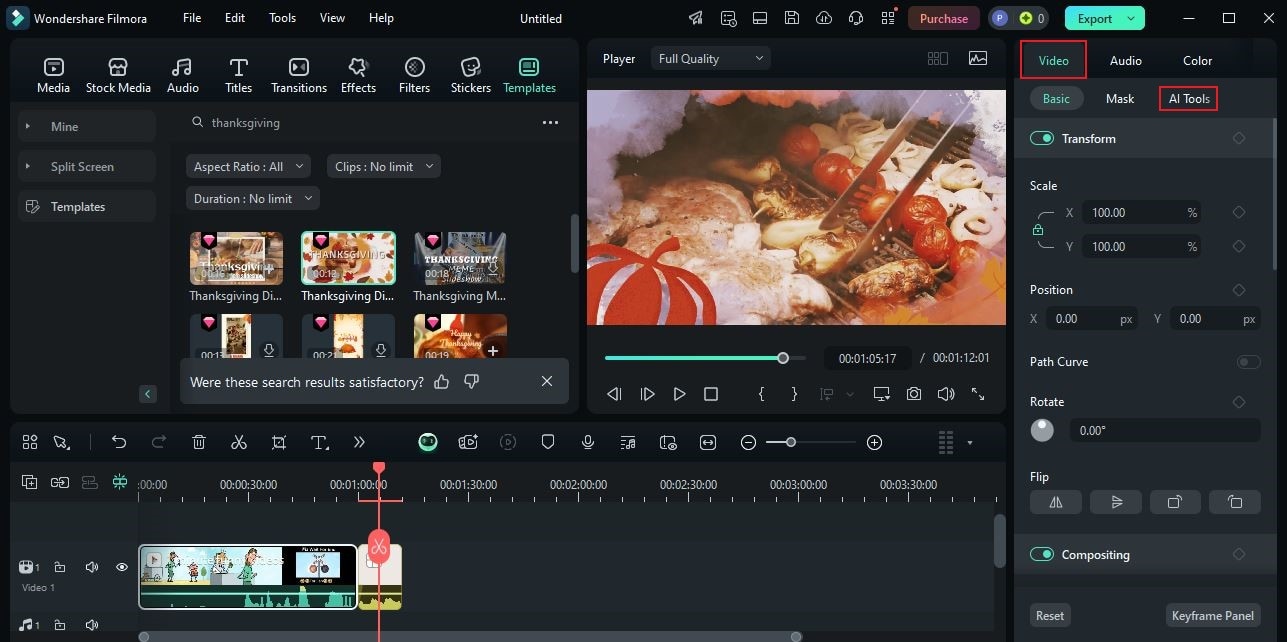
Task: Hide Video 1 track with eye icon
Action: [x=122, y=567]
